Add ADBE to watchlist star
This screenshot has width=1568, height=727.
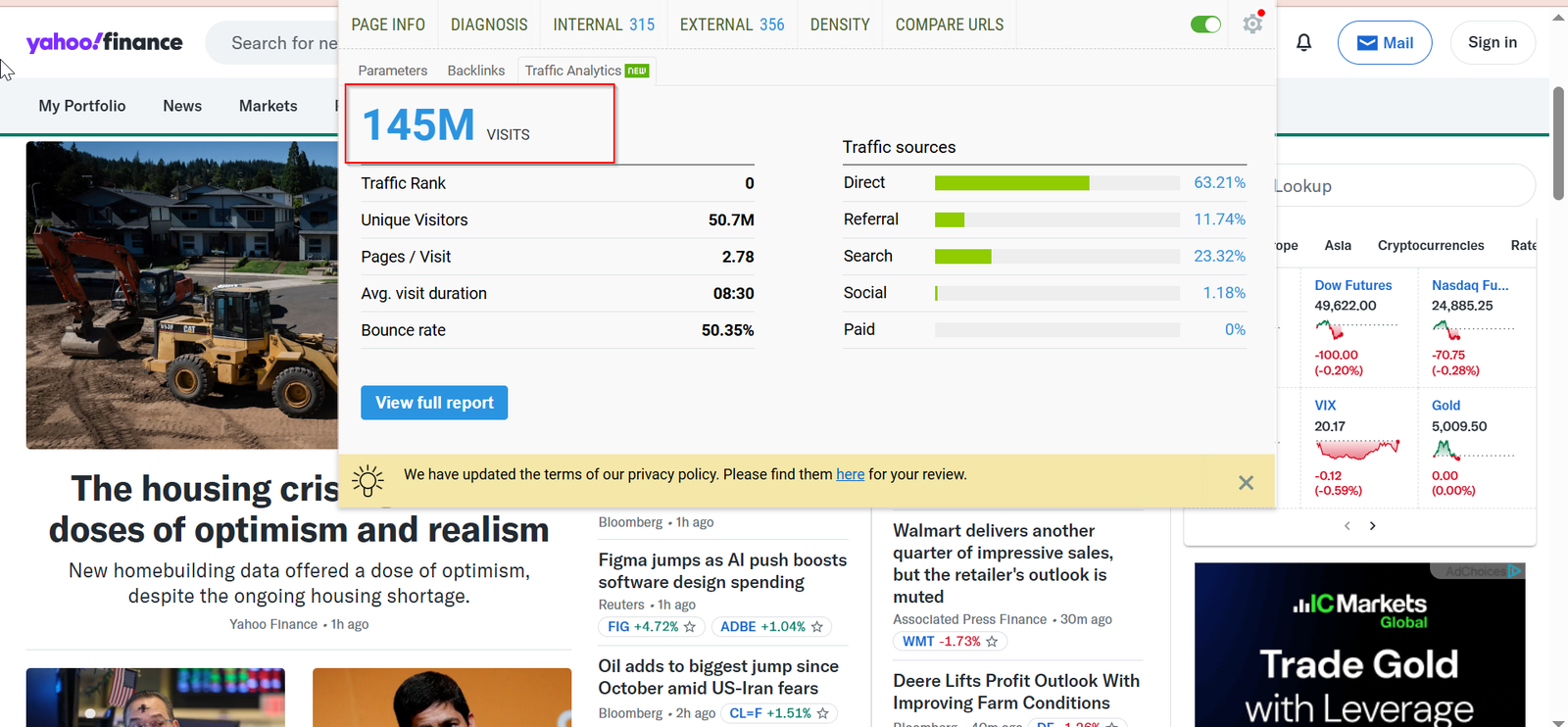pyautogui.click(x=817, y=627)
